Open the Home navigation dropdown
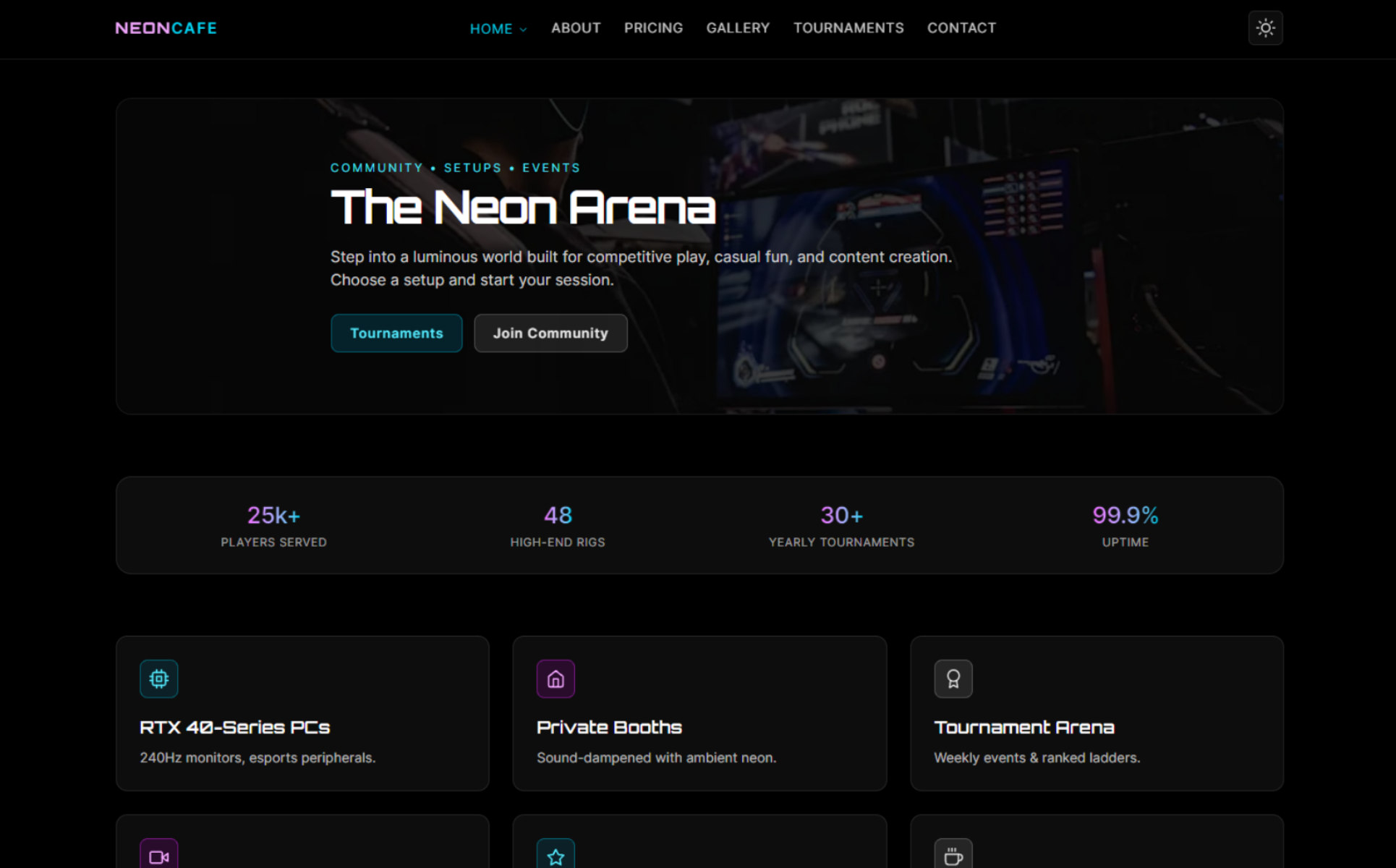Viewport: 1396px width, 868px height. click(x=498, y=28)
